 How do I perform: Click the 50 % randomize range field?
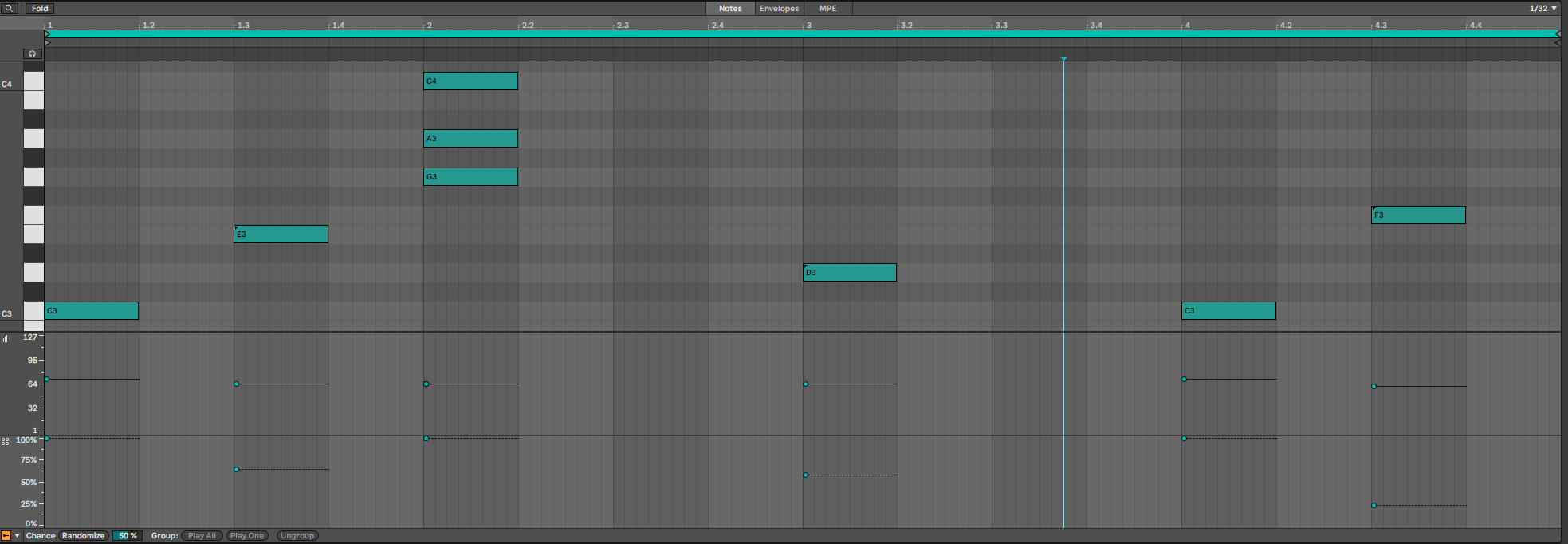[128, 536]
